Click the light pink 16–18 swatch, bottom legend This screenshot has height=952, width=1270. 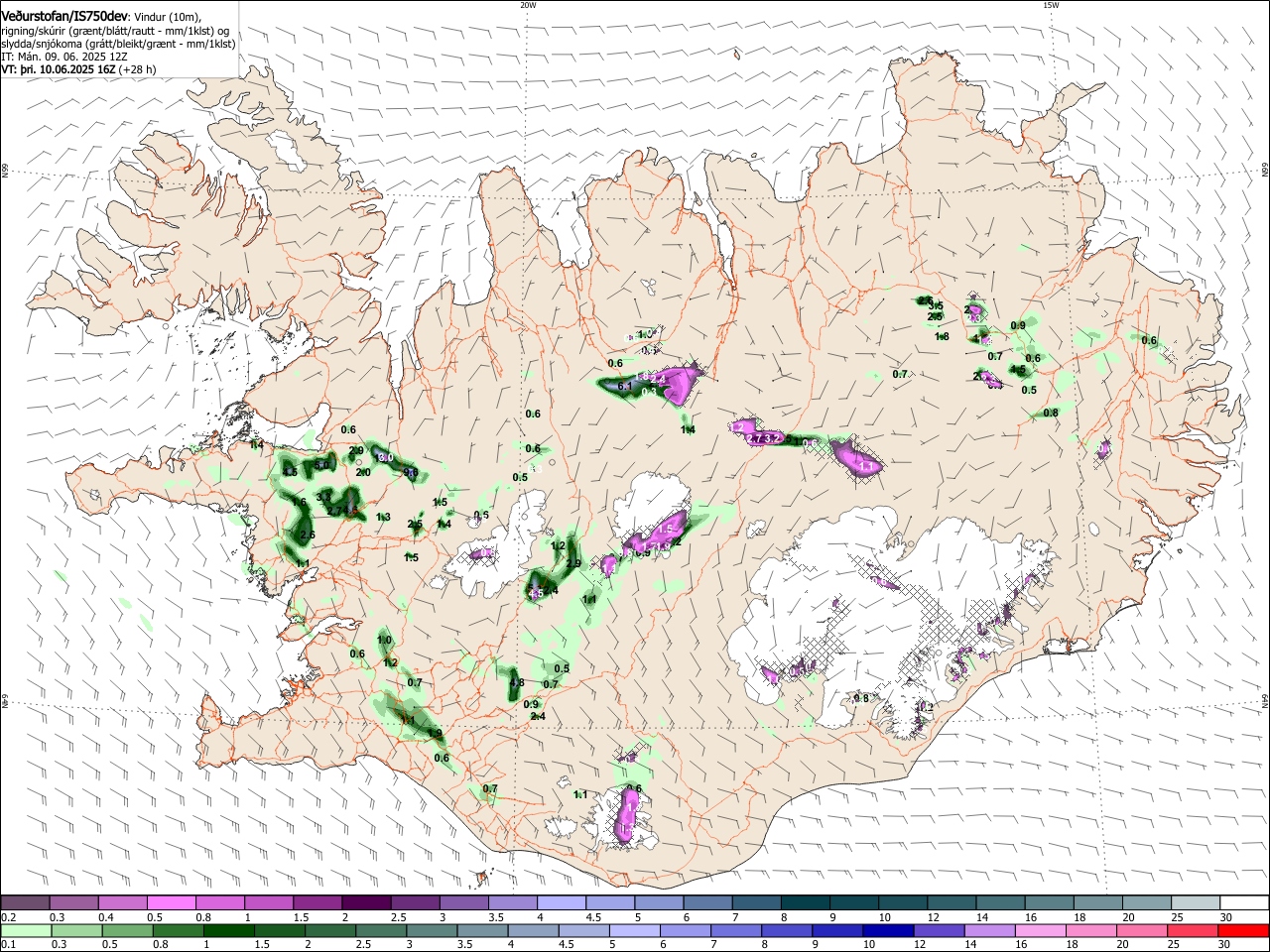1040,931
